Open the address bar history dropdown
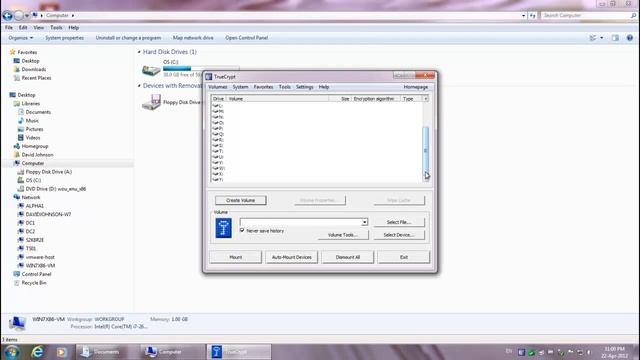 [524, 16]
